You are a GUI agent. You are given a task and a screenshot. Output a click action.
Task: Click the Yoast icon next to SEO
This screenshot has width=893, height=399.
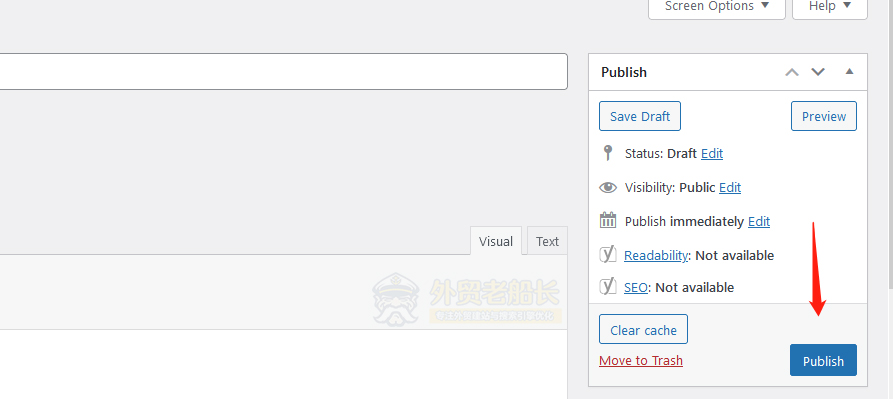point(608,286)
